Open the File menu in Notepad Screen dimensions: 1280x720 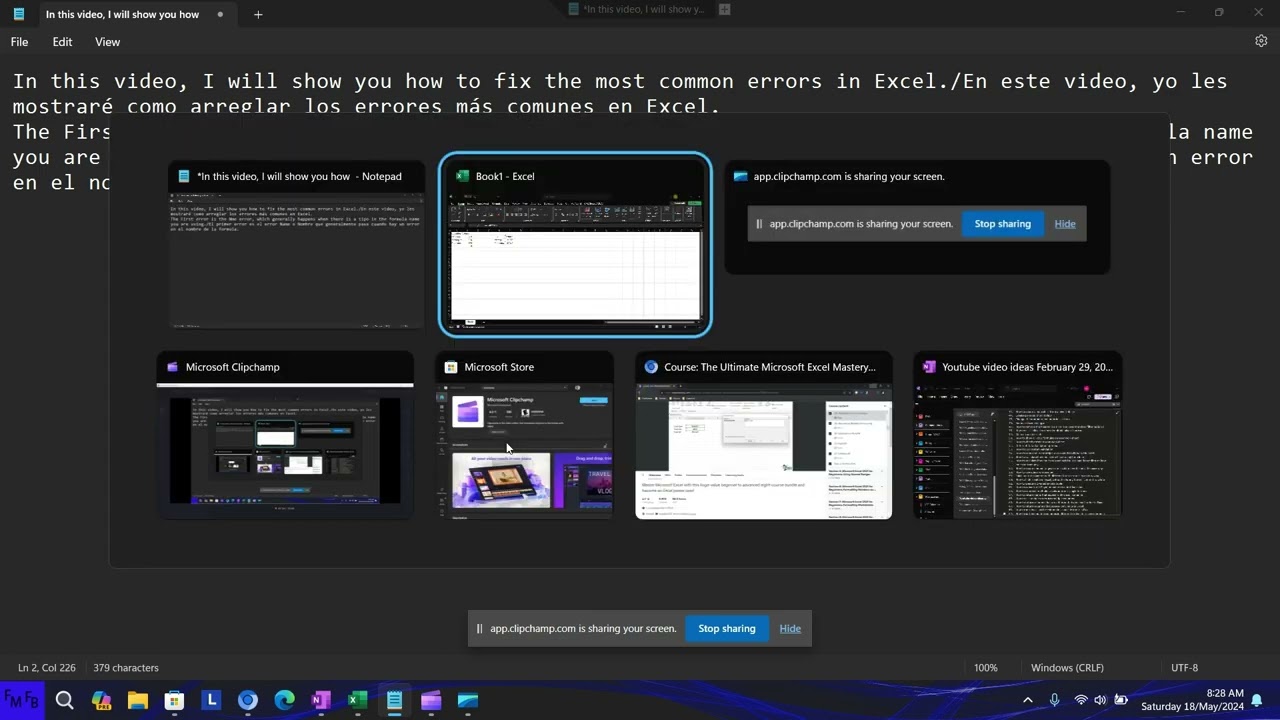[x=19, y=42]
